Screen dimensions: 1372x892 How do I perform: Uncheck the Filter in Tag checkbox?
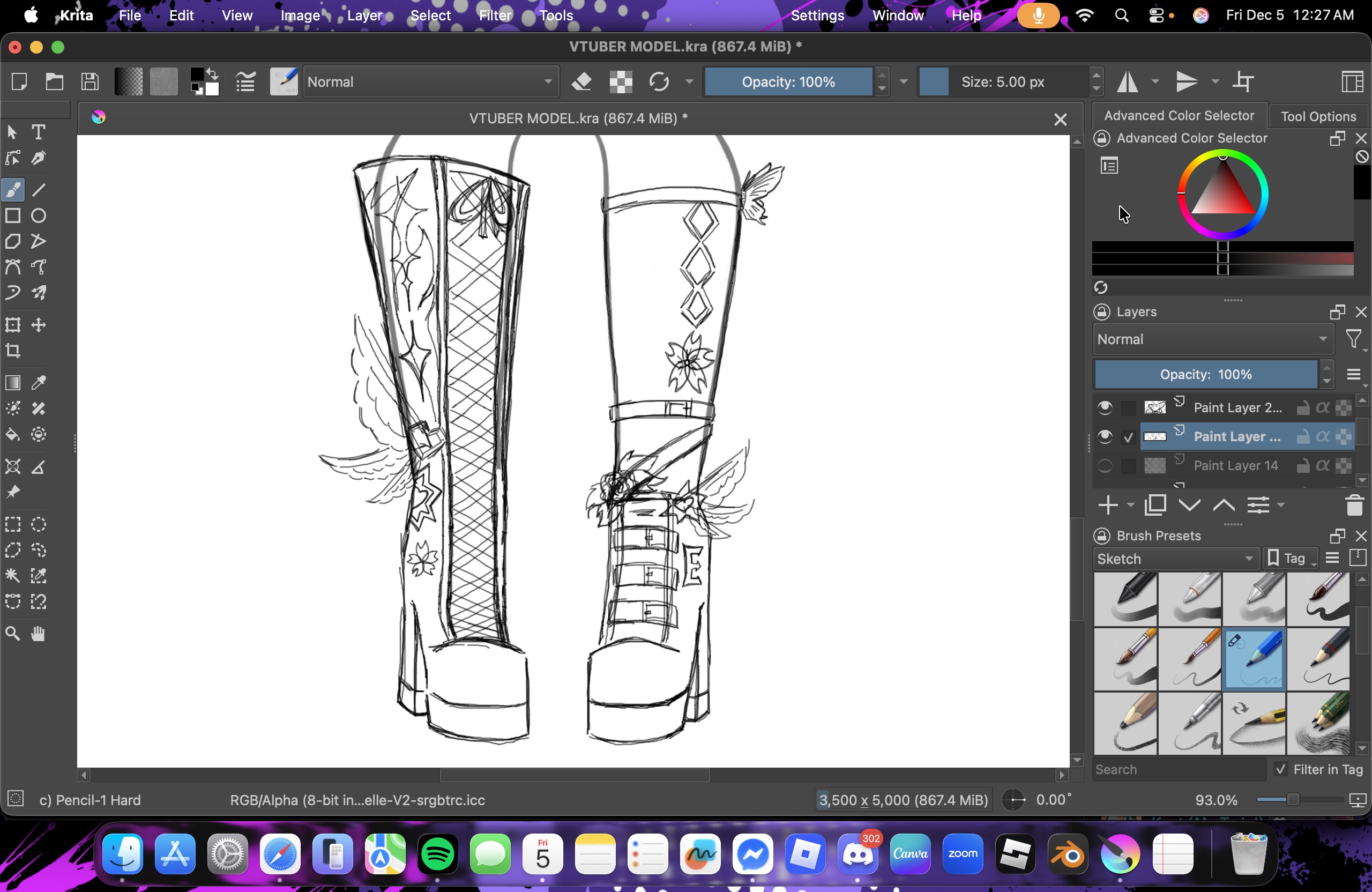coord(1281,769)
